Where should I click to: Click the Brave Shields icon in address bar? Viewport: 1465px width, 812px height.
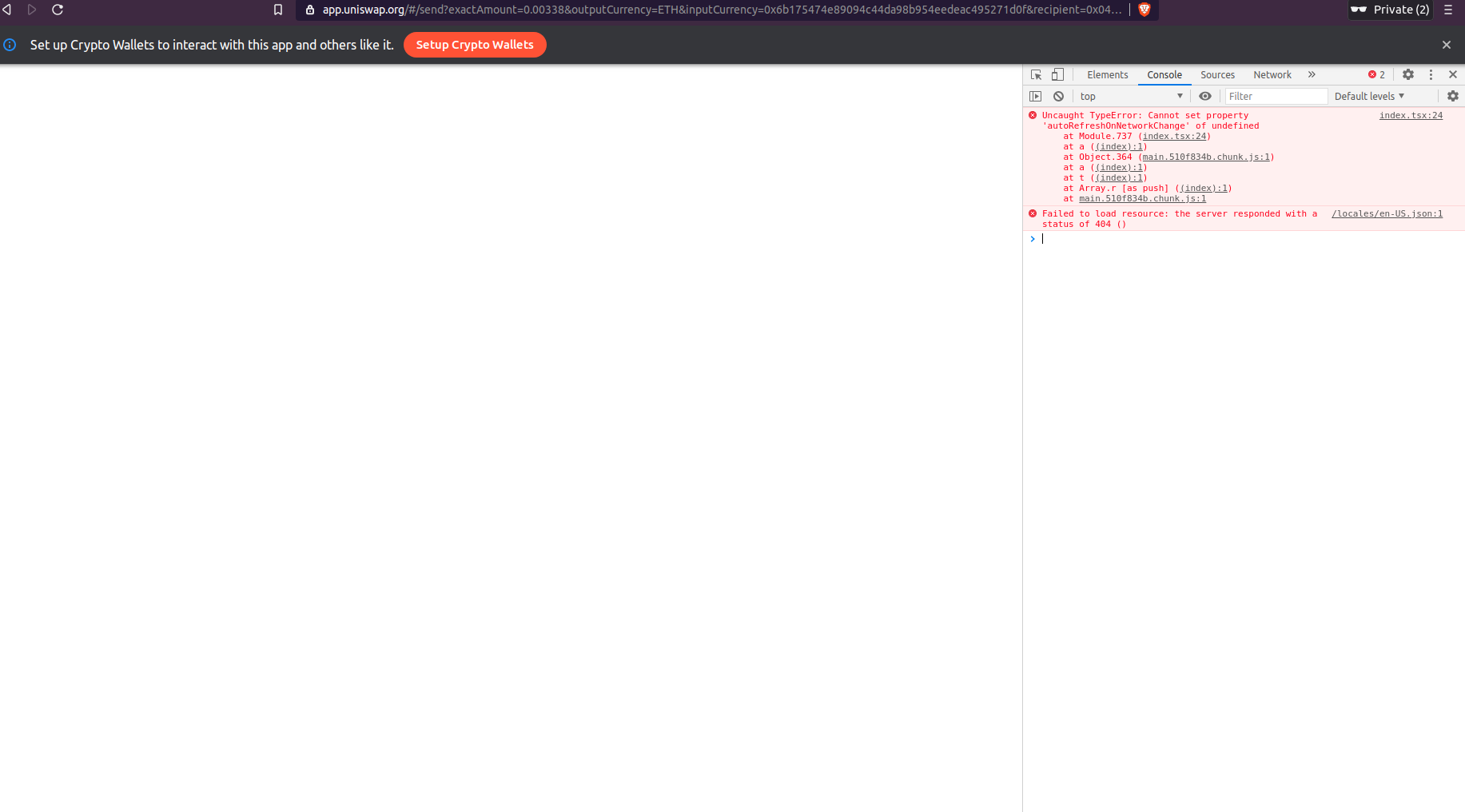[x=1144, y=10]
